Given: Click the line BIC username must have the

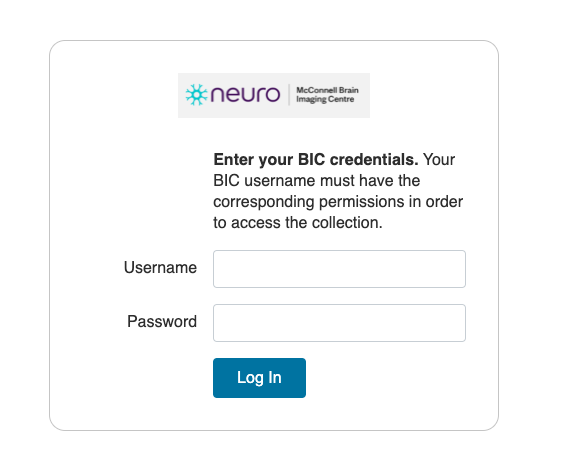Looking at the screenshot, I should 317,180.
